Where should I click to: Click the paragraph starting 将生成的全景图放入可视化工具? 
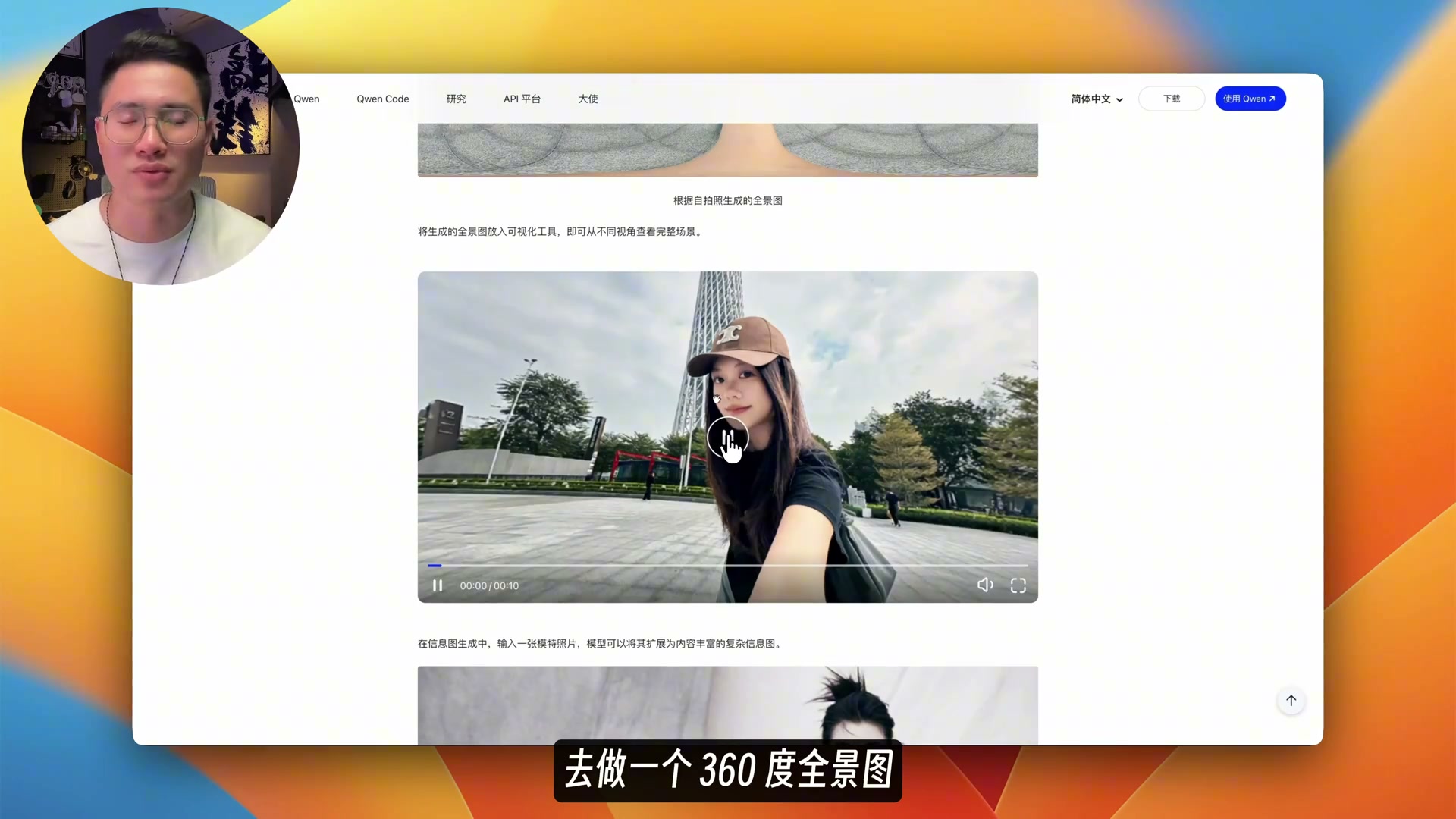point(561,232)
